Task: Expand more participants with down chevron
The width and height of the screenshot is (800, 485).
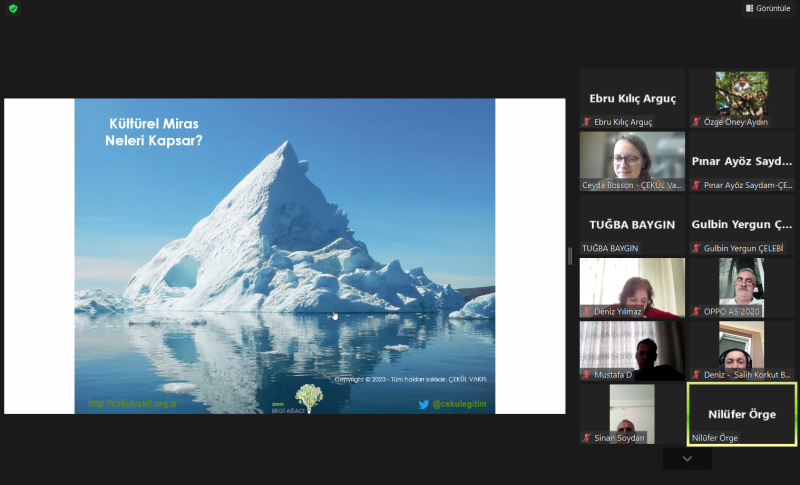Action: 687,458
